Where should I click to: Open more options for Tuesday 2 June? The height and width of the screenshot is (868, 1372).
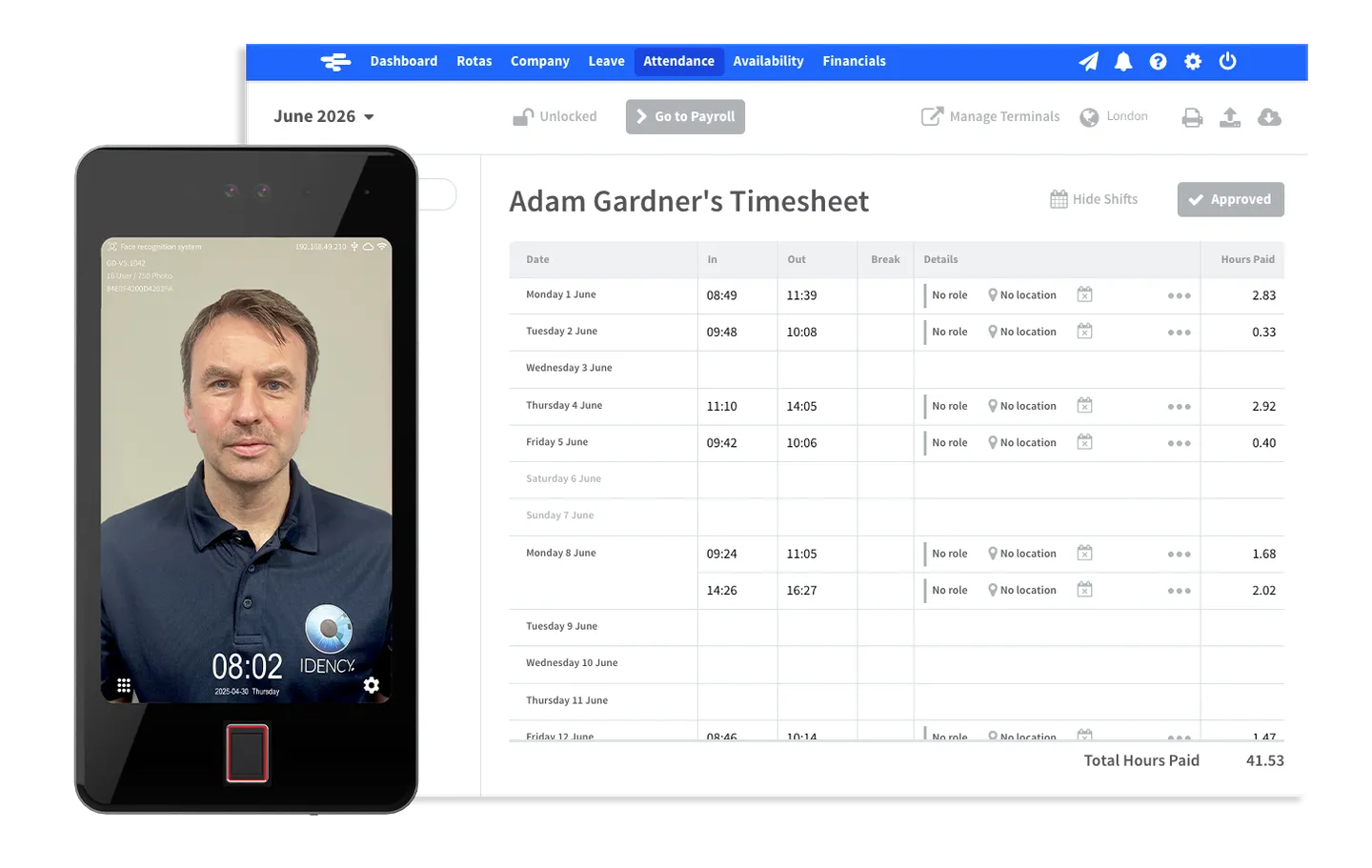1180,333
